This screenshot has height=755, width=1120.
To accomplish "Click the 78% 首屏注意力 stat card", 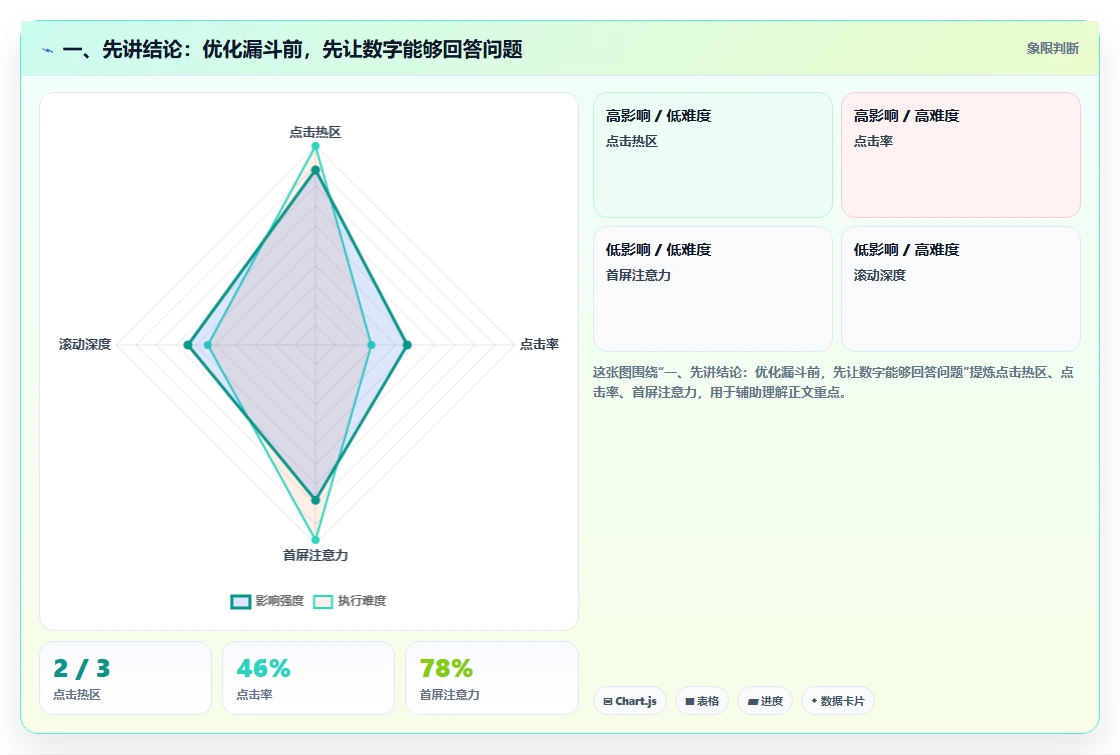I will click(x=491, y=678).
